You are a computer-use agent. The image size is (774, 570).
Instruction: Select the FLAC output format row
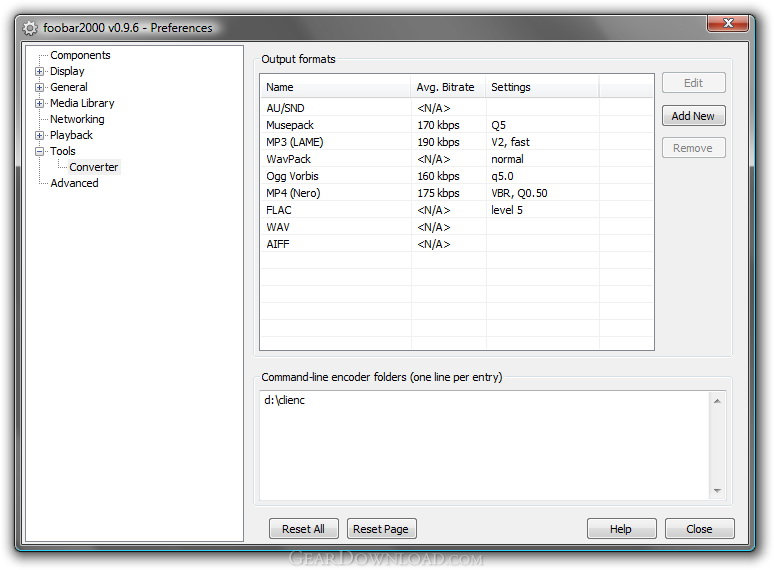click(x=457, y=210)
